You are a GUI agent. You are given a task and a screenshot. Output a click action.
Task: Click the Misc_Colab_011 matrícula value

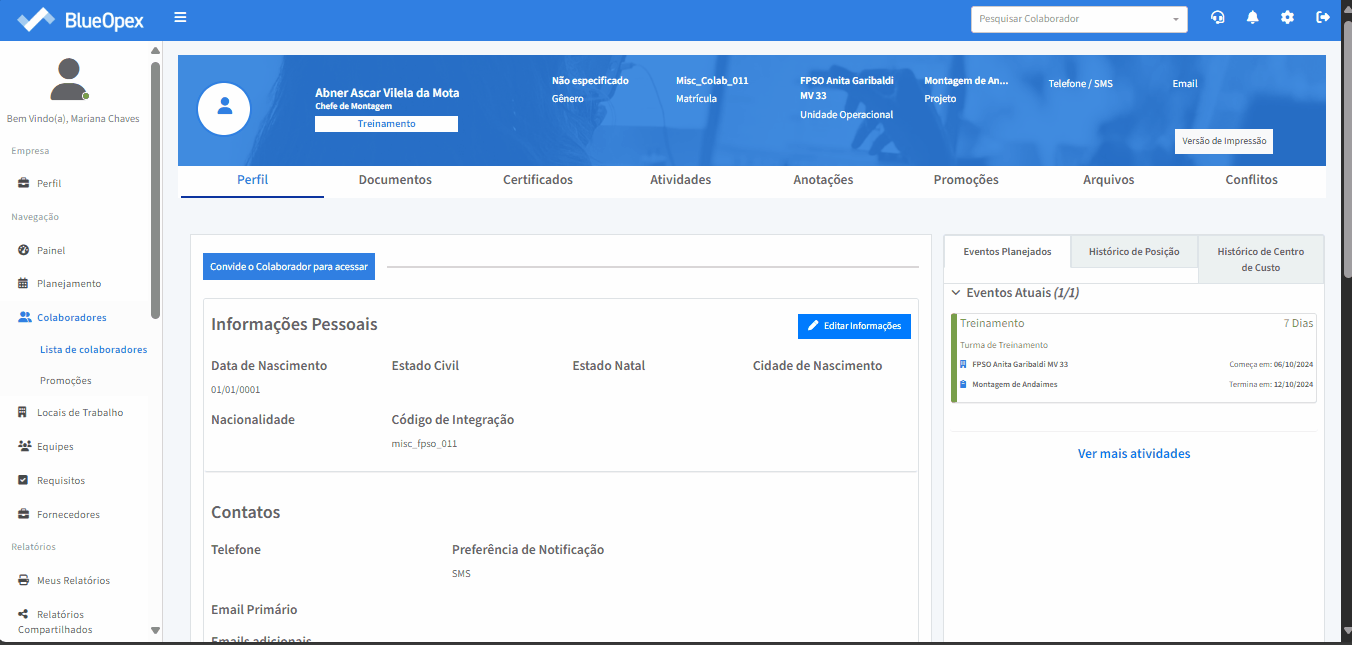pyautogui.click(x=712, y=81)
